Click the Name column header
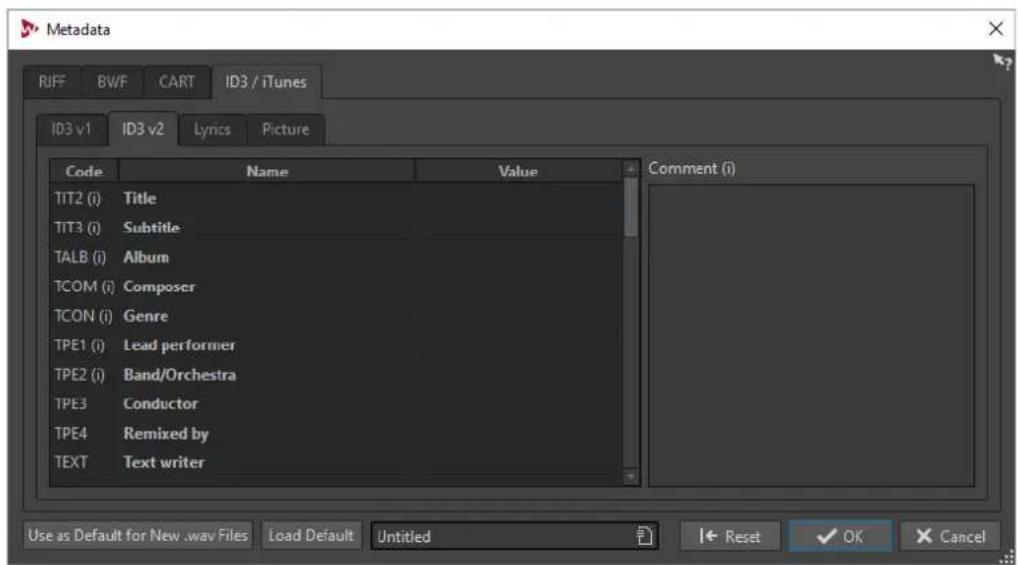1018x565 pixels. 267,171
